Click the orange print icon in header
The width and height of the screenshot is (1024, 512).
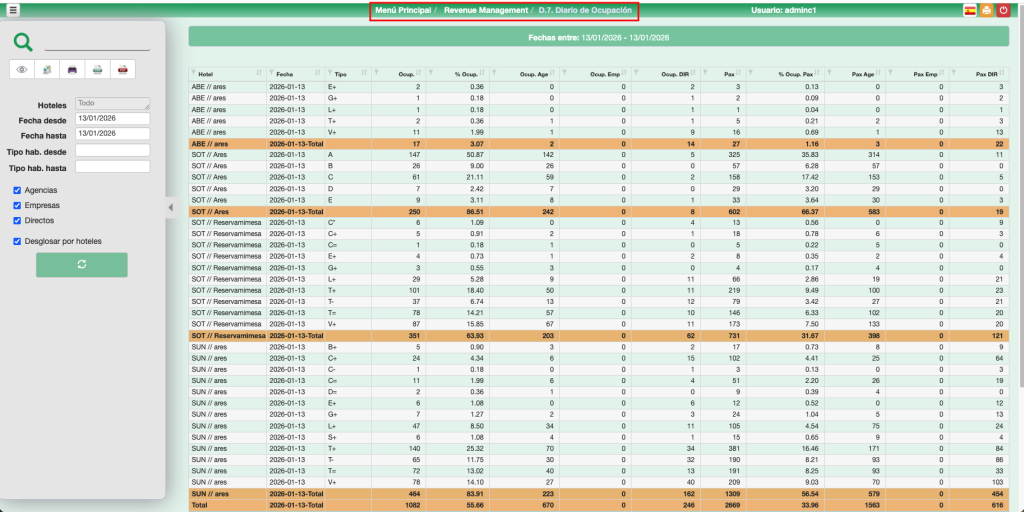(x=986, y=10)
